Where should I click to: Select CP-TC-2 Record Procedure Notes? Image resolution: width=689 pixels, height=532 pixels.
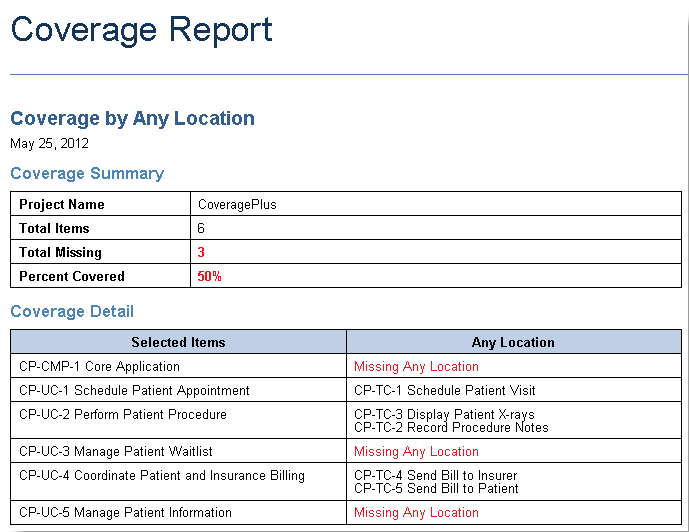click(x=451, y=427)
